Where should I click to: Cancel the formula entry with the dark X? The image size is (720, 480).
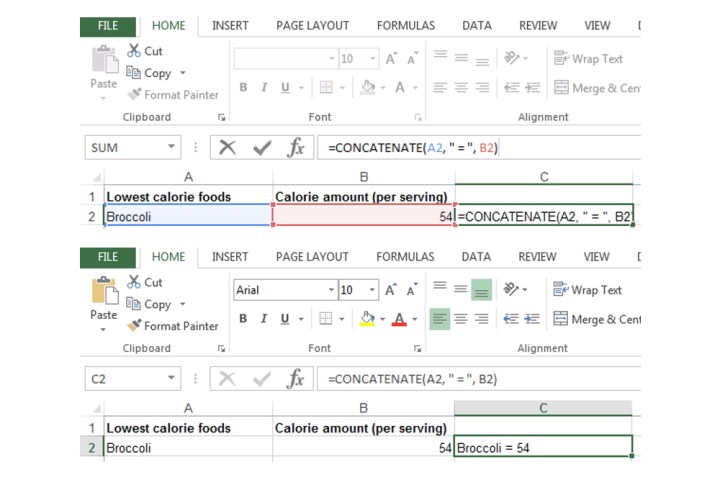pos(228,148)
